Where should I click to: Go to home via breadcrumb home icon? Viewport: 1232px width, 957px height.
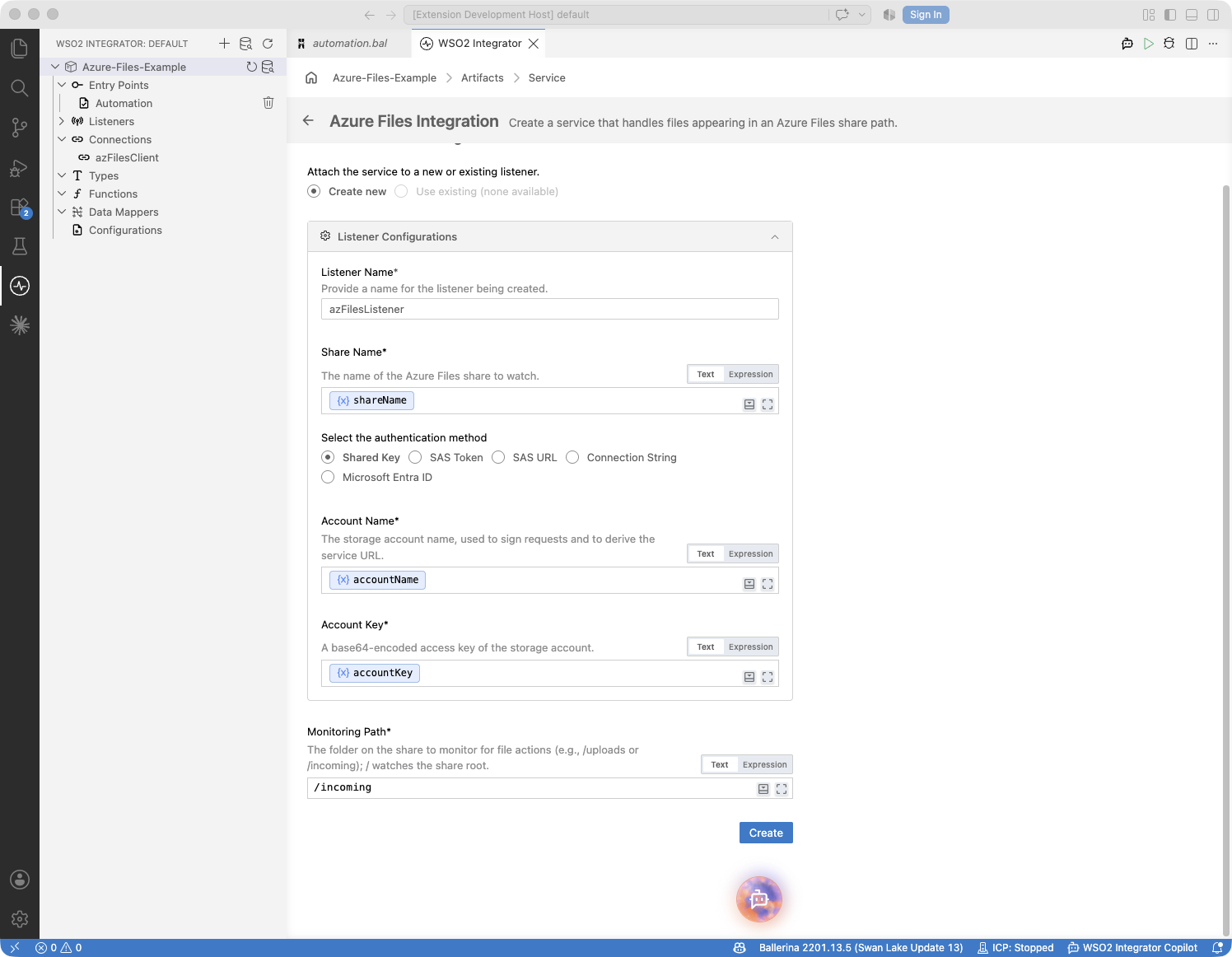click(311, 78)
